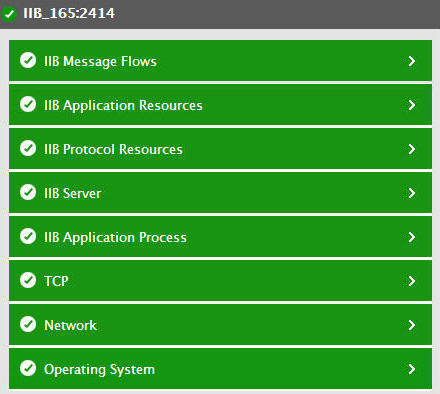Screen dimensions: 440x394
Task: Open the IIB Application Process label
Action: click(115, 238)
